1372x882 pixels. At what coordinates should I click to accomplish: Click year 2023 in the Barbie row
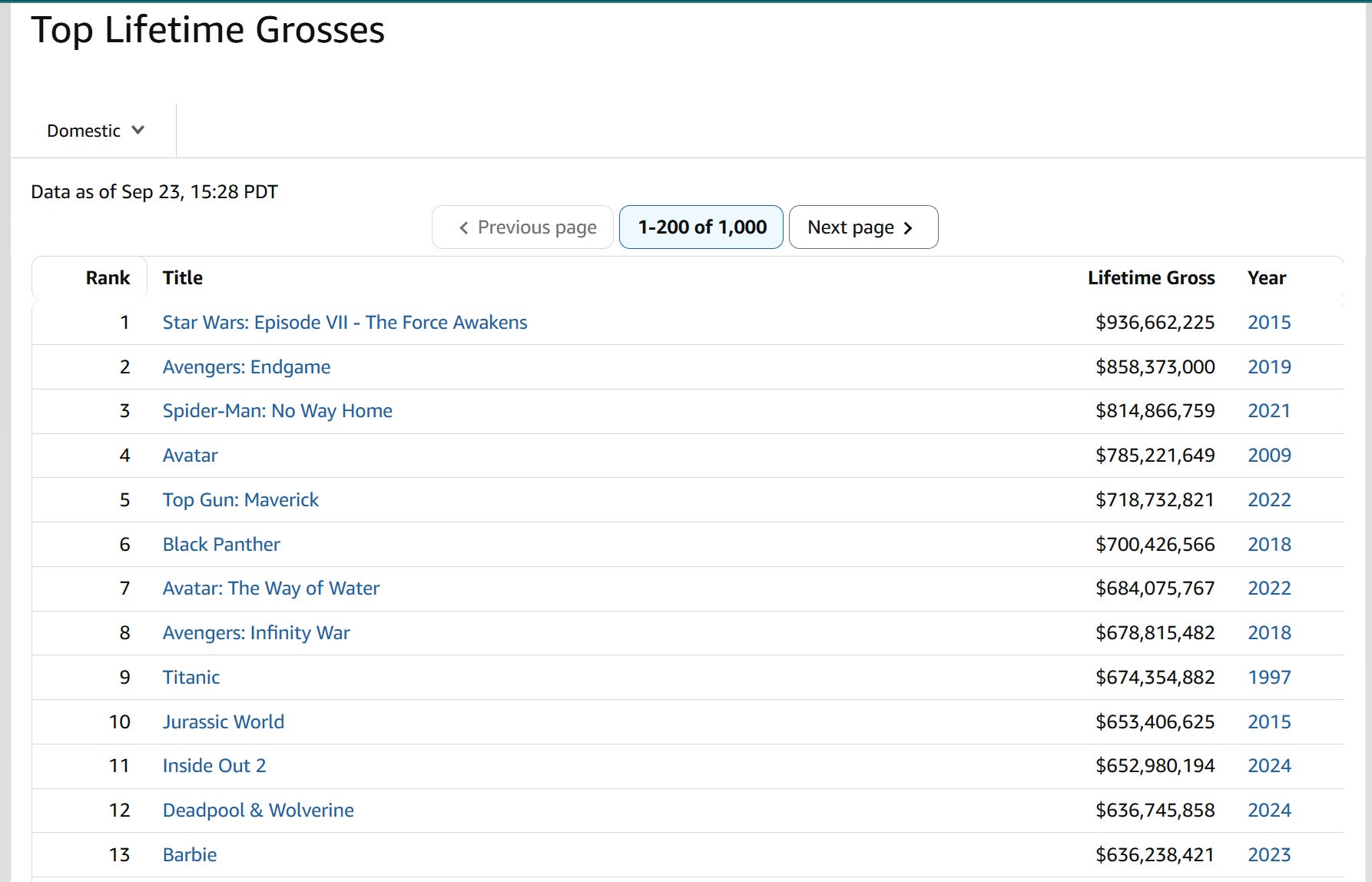1269,855
